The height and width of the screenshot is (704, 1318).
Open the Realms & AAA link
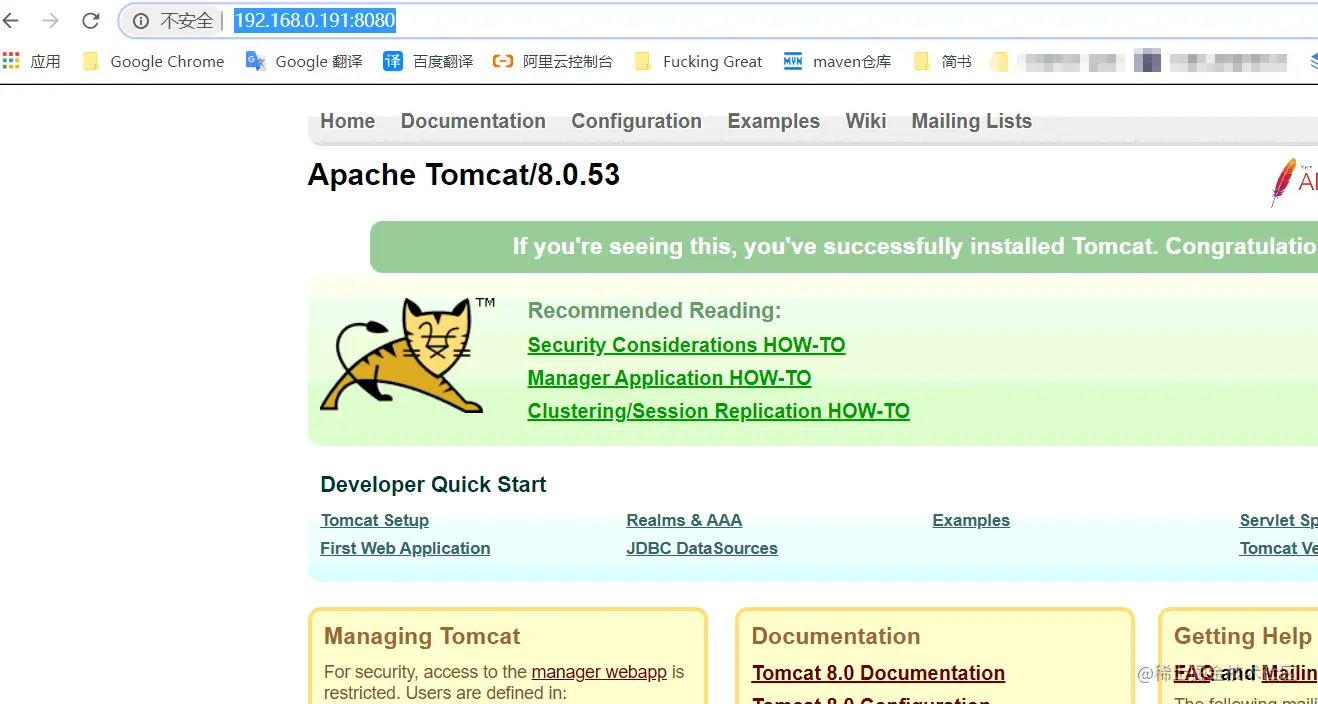684,520
